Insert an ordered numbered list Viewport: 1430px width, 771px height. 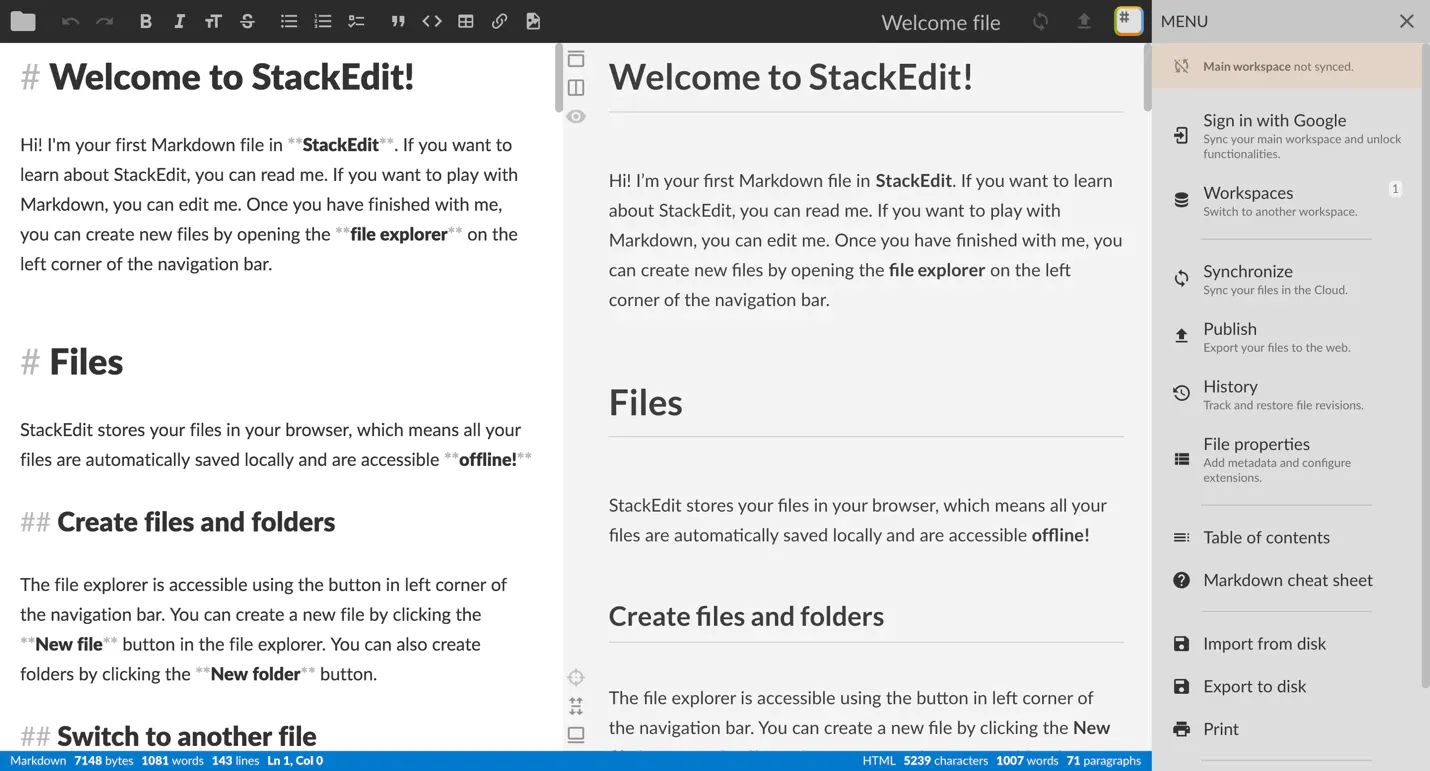click(322, 21)
